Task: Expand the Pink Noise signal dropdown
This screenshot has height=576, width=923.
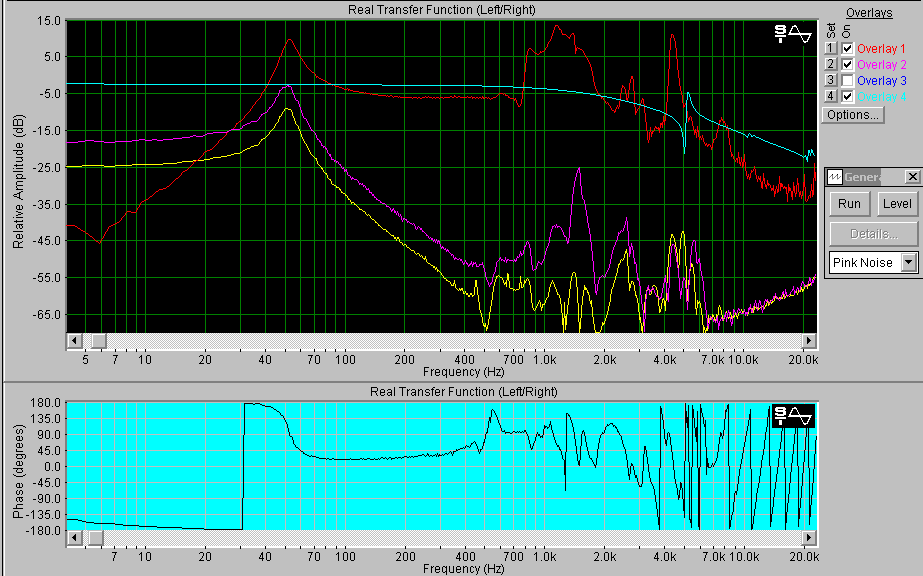Action: coord(909,262)
